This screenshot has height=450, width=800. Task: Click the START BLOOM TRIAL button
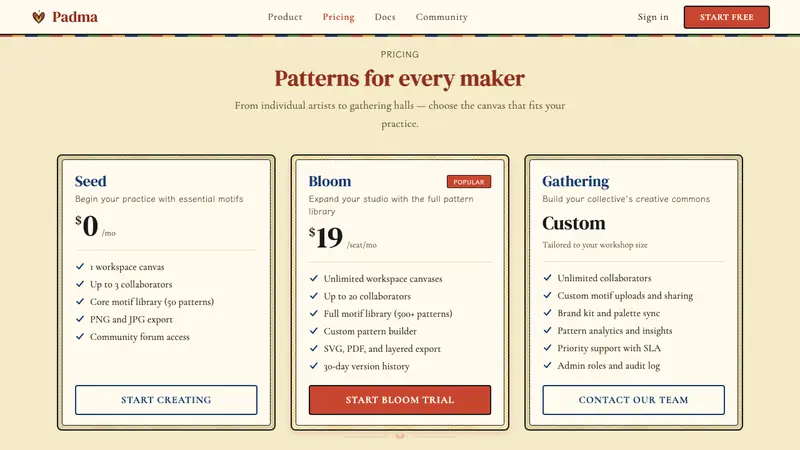click(399, 400)
